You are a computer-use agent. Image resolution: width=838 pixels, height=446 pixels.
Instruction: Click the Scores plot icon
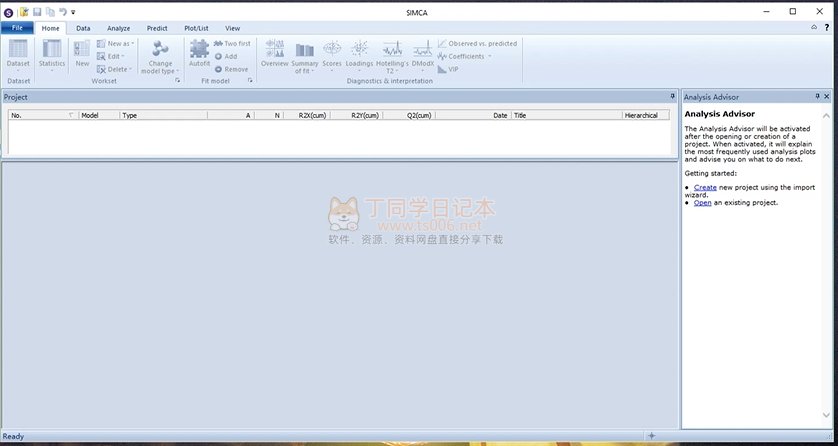click(x=332, y=49)
